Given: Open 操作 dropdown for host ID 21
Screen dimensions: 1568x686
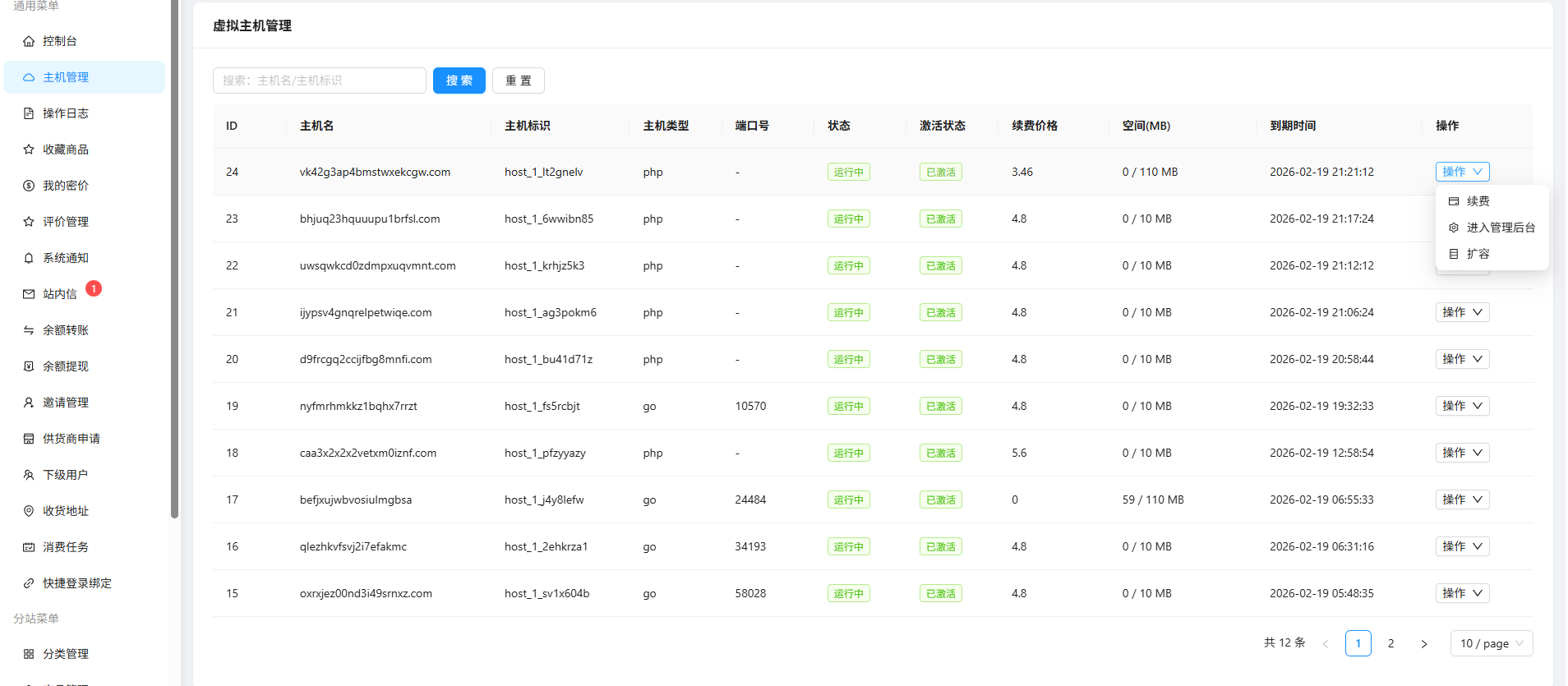Looking at the screenshot, I should [x=1462, y=312].
